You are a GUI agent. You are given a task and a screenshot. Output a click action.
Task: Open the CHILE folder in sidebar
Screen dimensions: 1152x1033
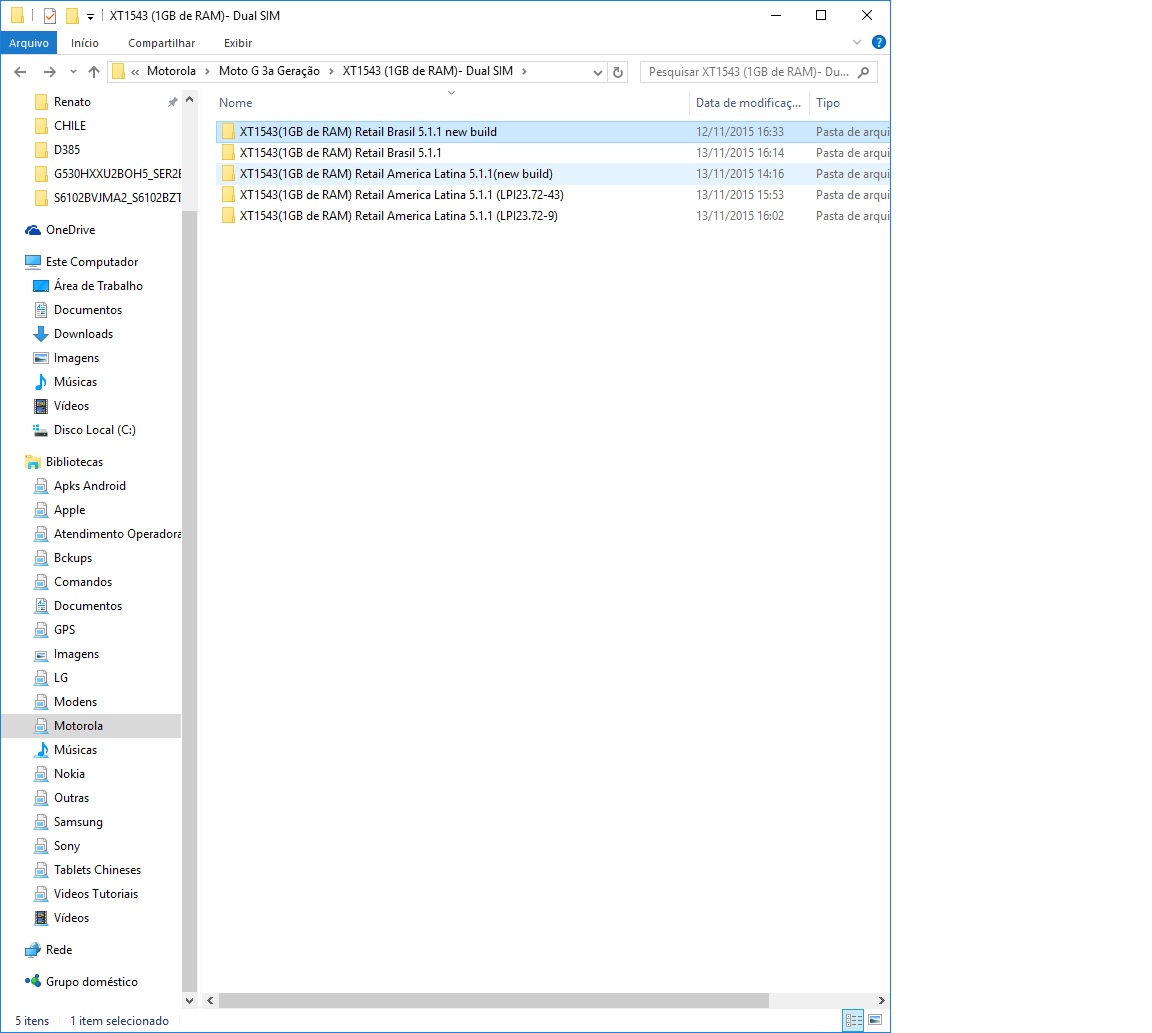click(x=70, y=126)
